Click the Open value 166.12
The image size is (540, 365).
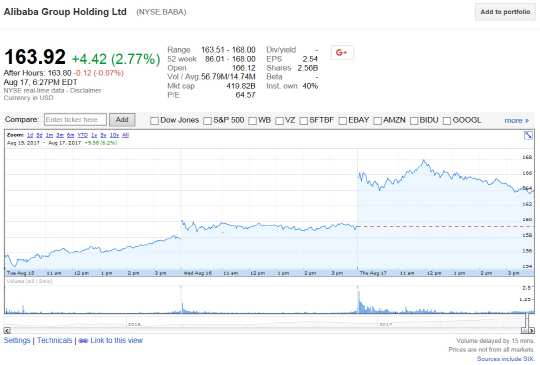coord(243,68)
